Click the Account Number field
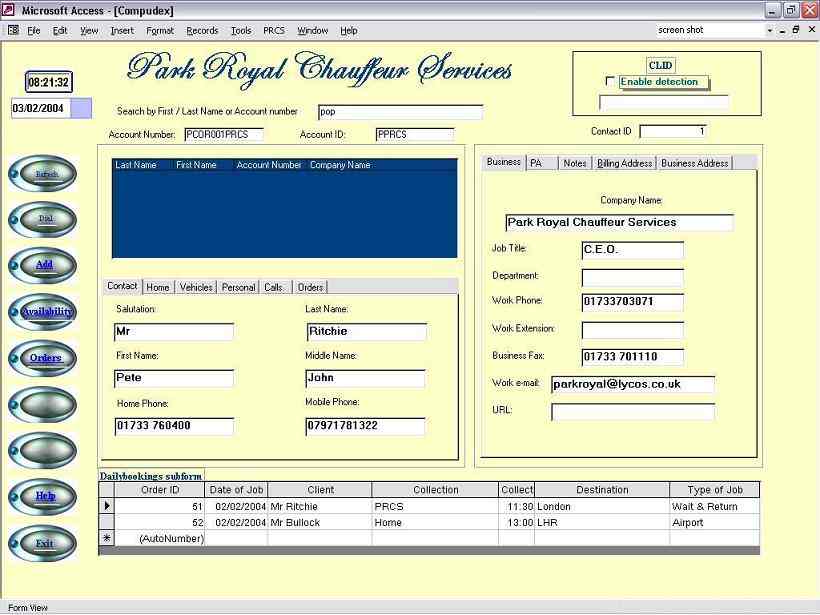Viewport: 820px width, 615px height. pyautogui.click(x=224, y=134)
